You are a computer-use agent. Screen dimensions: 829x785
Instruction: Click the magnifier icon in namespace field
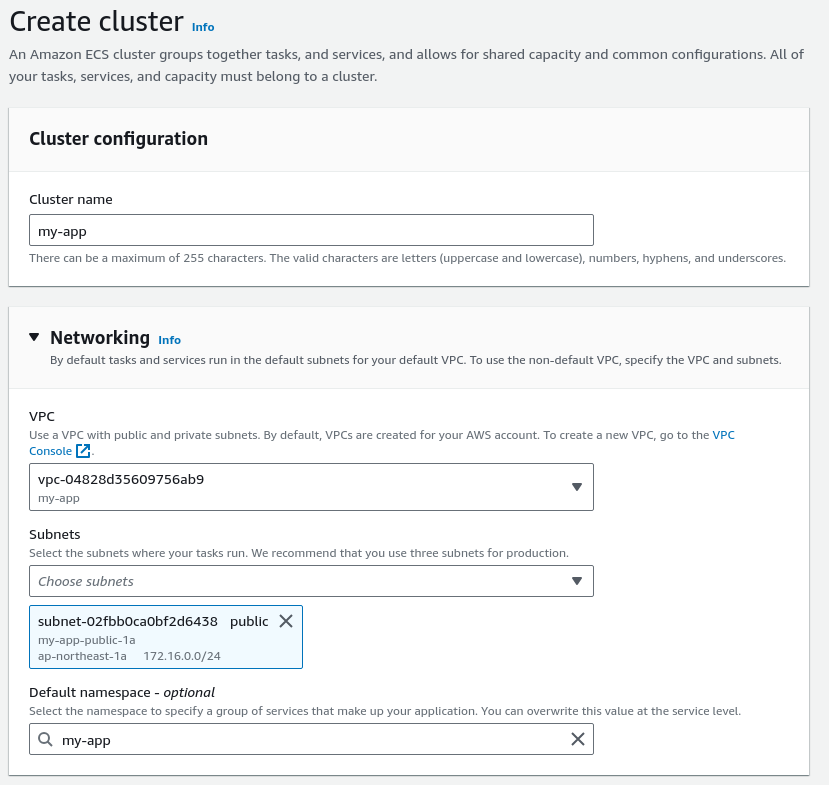pyautogui.click(x=45, y=739)
